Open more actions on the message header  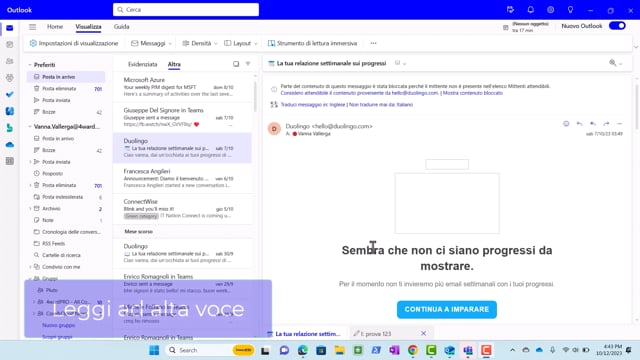click(620, 124)
